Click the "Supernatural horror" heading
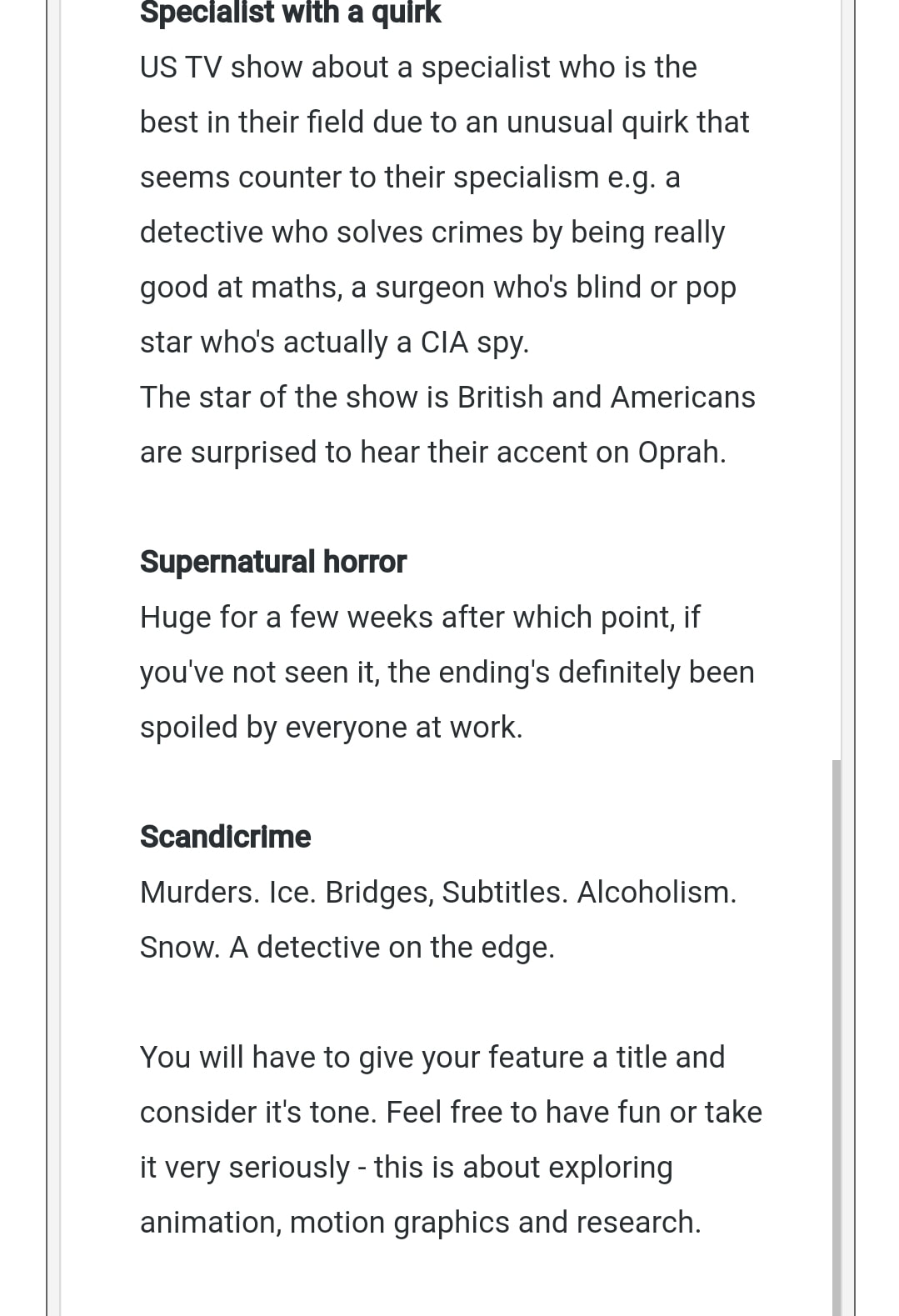The image size is (899, 1316). 272,562
